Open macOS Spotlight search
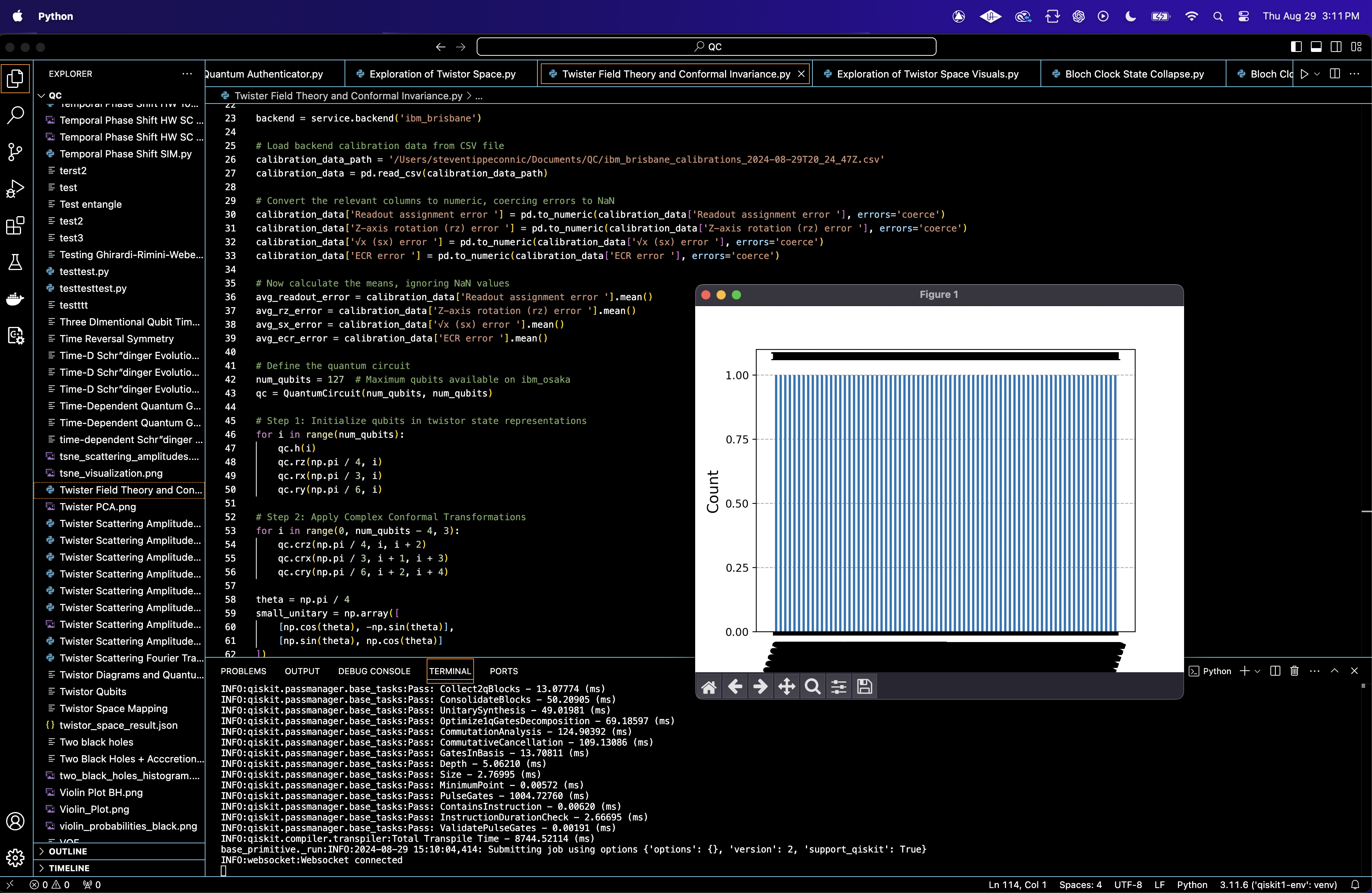The image size is (1372, 893). click(x=1218, y=16)
